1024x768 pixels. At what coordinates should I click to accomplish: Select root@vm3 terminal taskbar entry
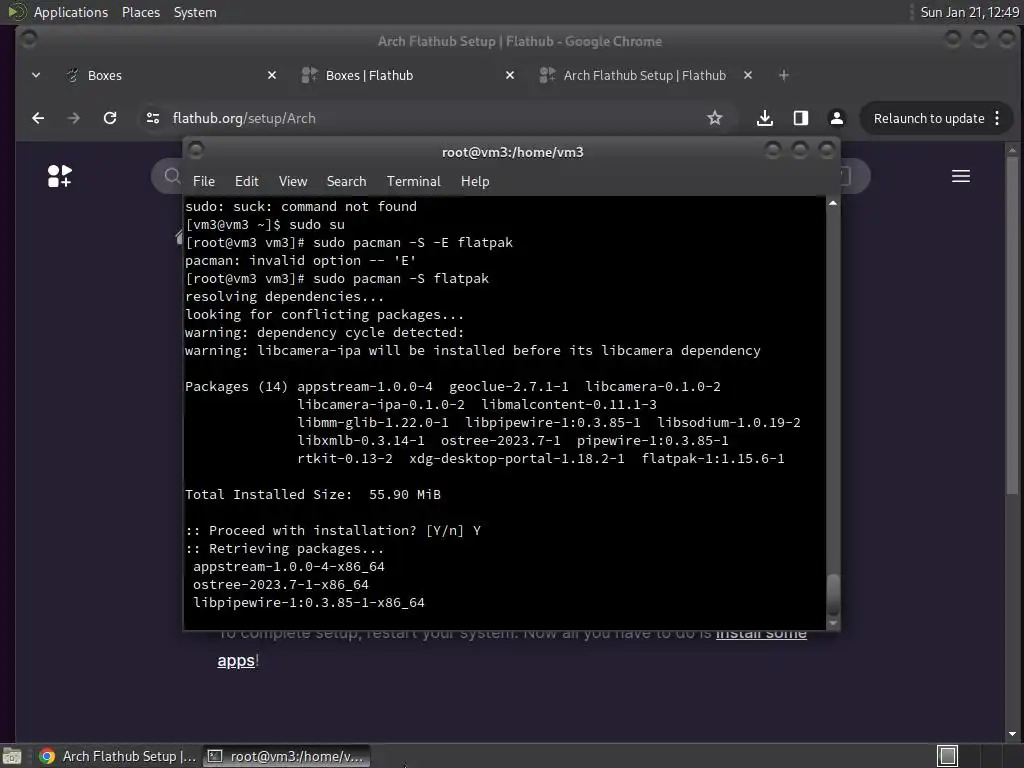tap(286, 756)
